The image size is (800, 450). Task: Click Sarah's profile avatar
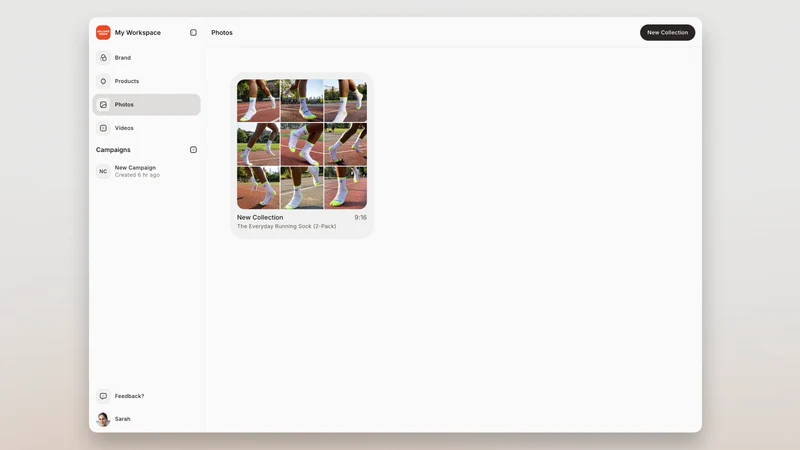click(103, 419)
